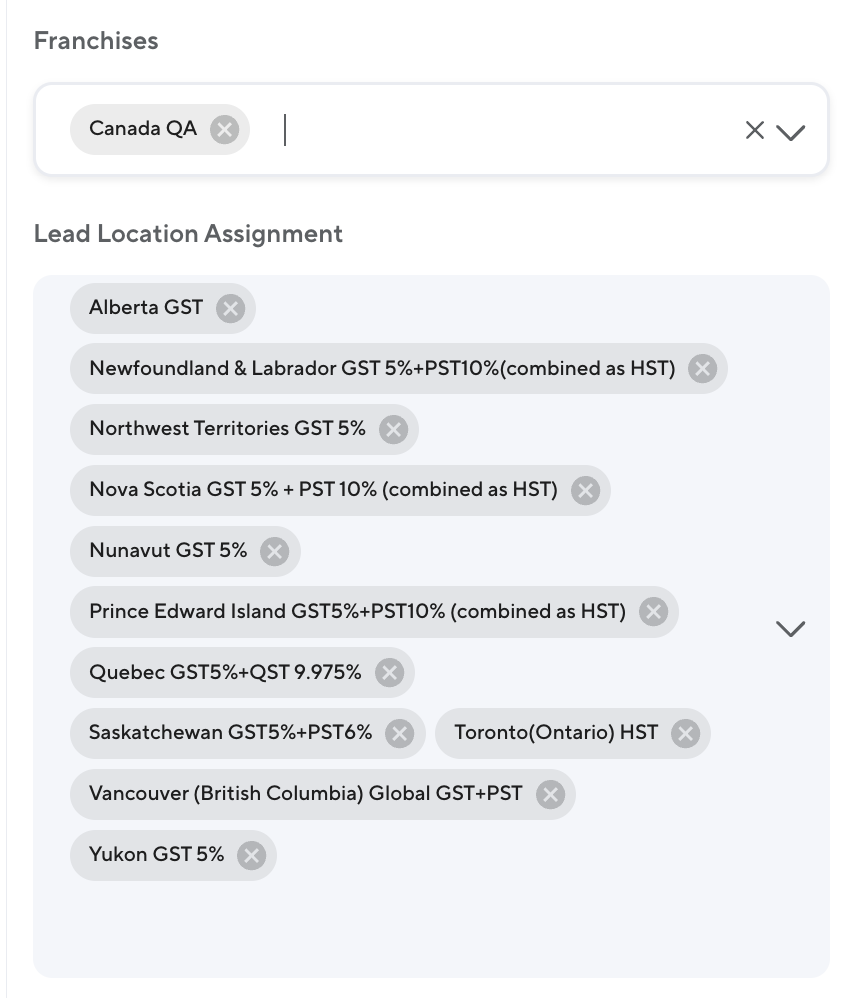Remove Vancouver (British Columbia) location tag
The height and width of the screenshot is (998, 844).
coord(550,795)
